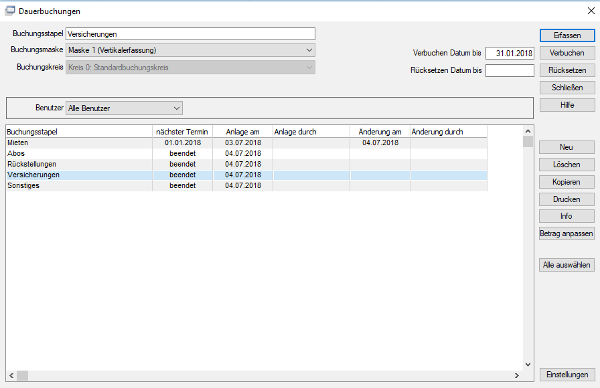Click the vertical scrollbar up arrow

[528, 131]
